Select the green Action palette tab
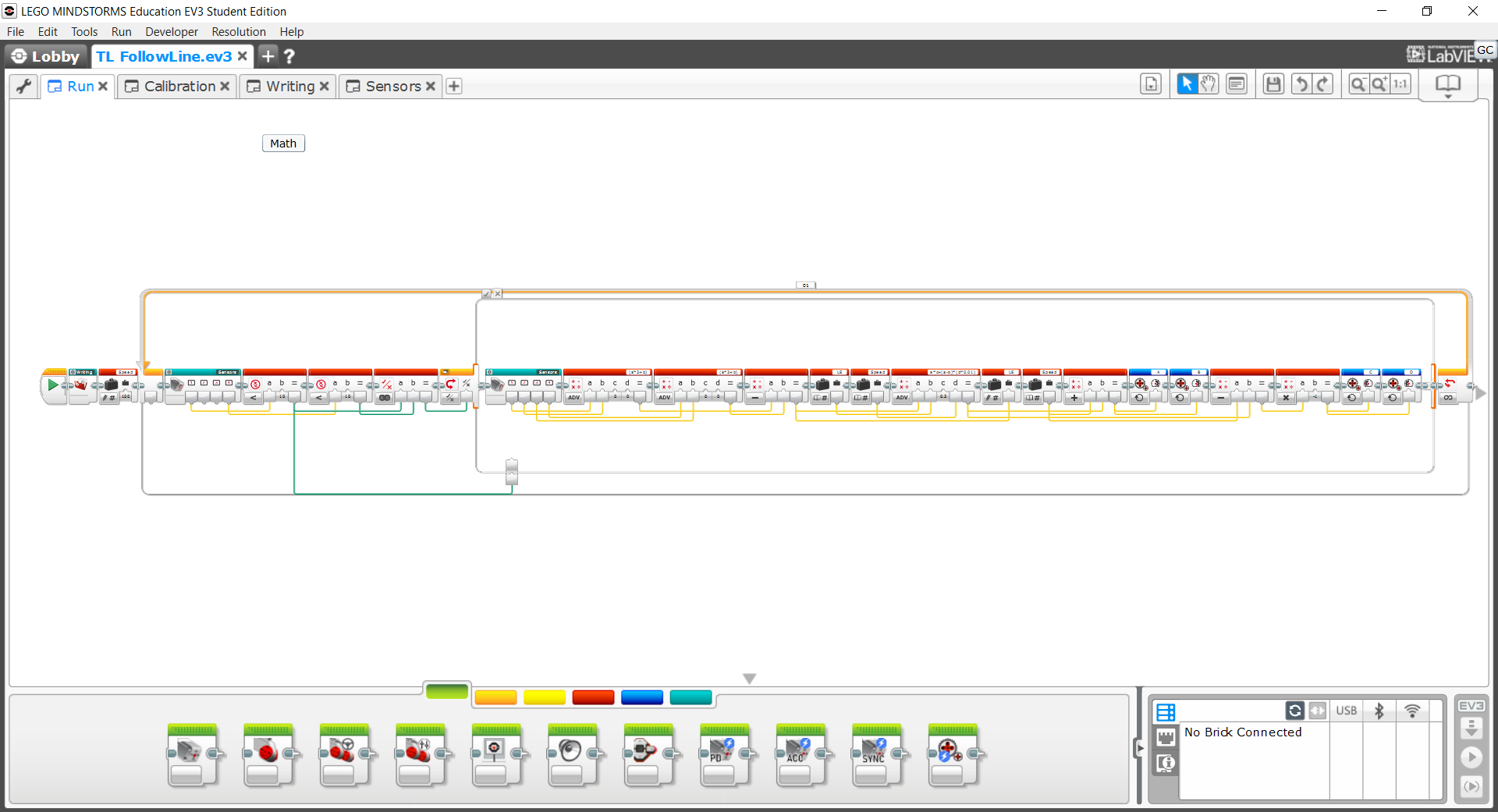The image size is (1498, 812). tap(447, 692)
